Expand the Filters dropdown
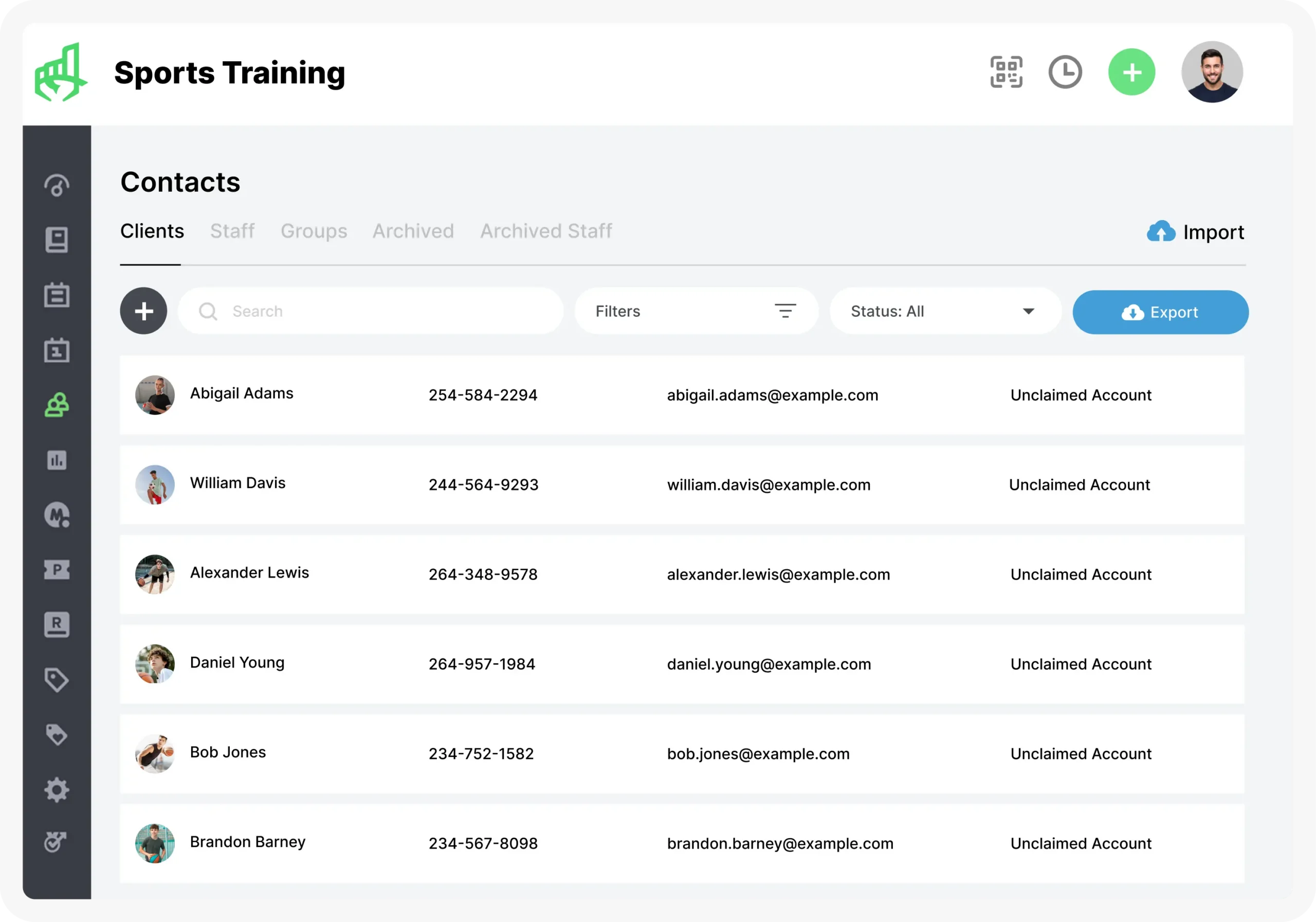The height and width of the screenshot is (922, 1316). pyautogui.click(x=696, y=311)
